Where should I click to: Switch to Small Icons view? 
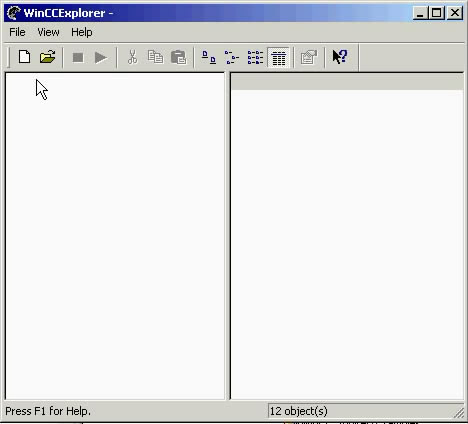pyautogui.click(x=232, y=57)
